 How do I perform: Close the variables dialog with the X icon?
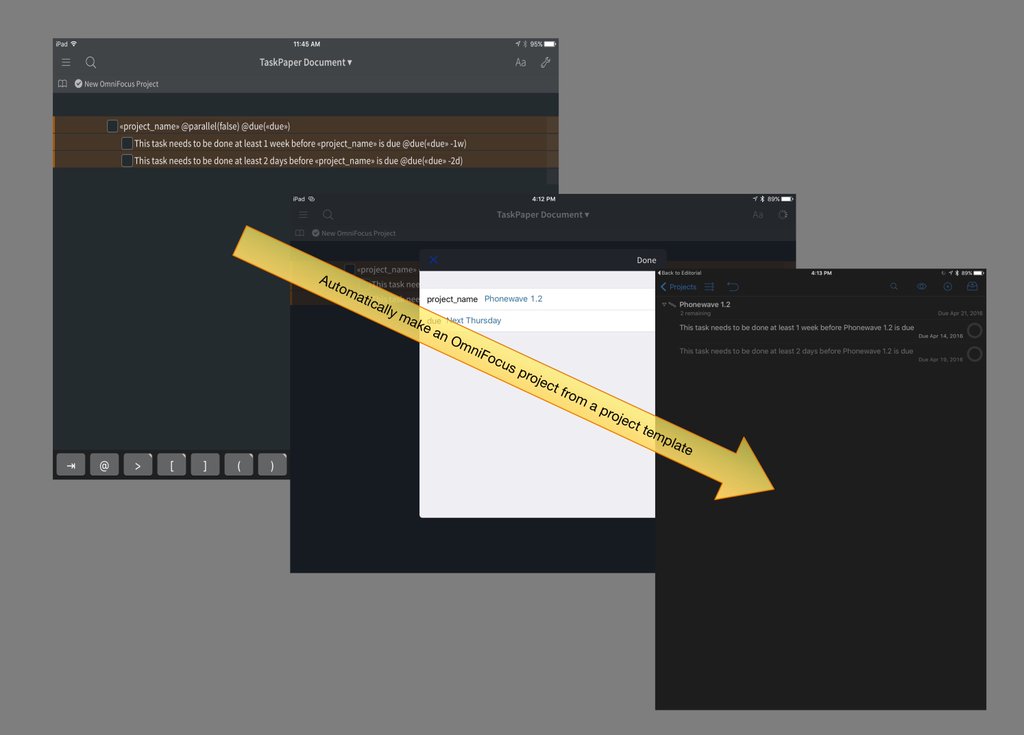[433, 259]
